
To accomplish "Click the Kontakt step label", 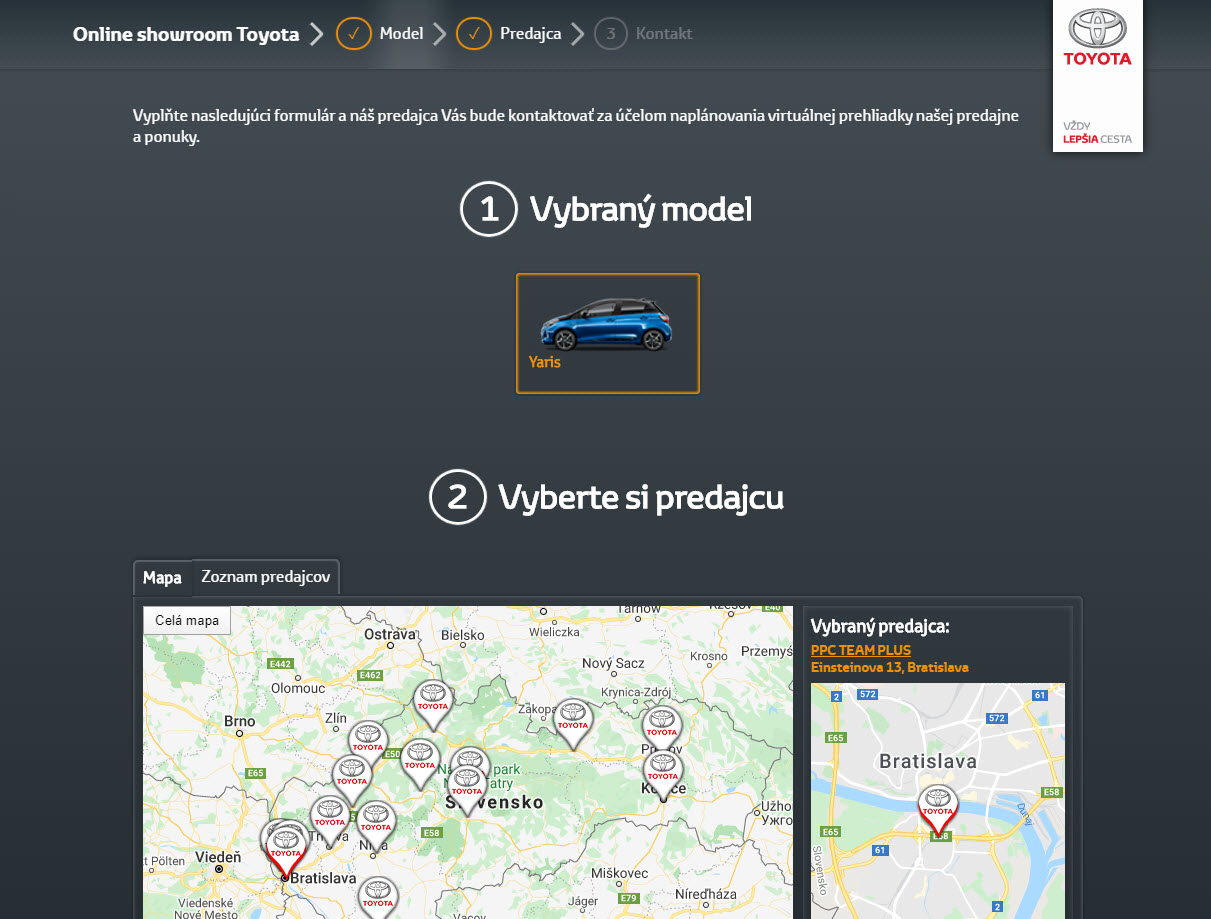I will click(664, 34).
